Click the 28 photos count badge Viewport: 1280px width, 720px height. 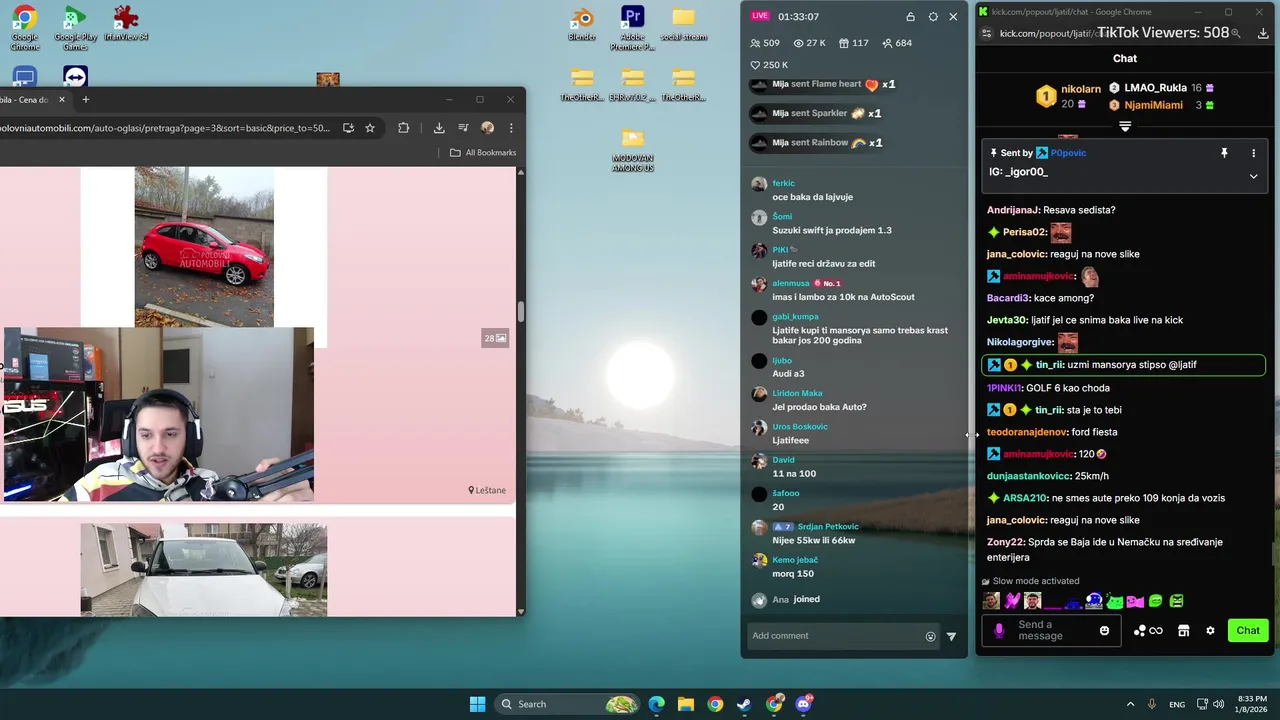point(495,338)
